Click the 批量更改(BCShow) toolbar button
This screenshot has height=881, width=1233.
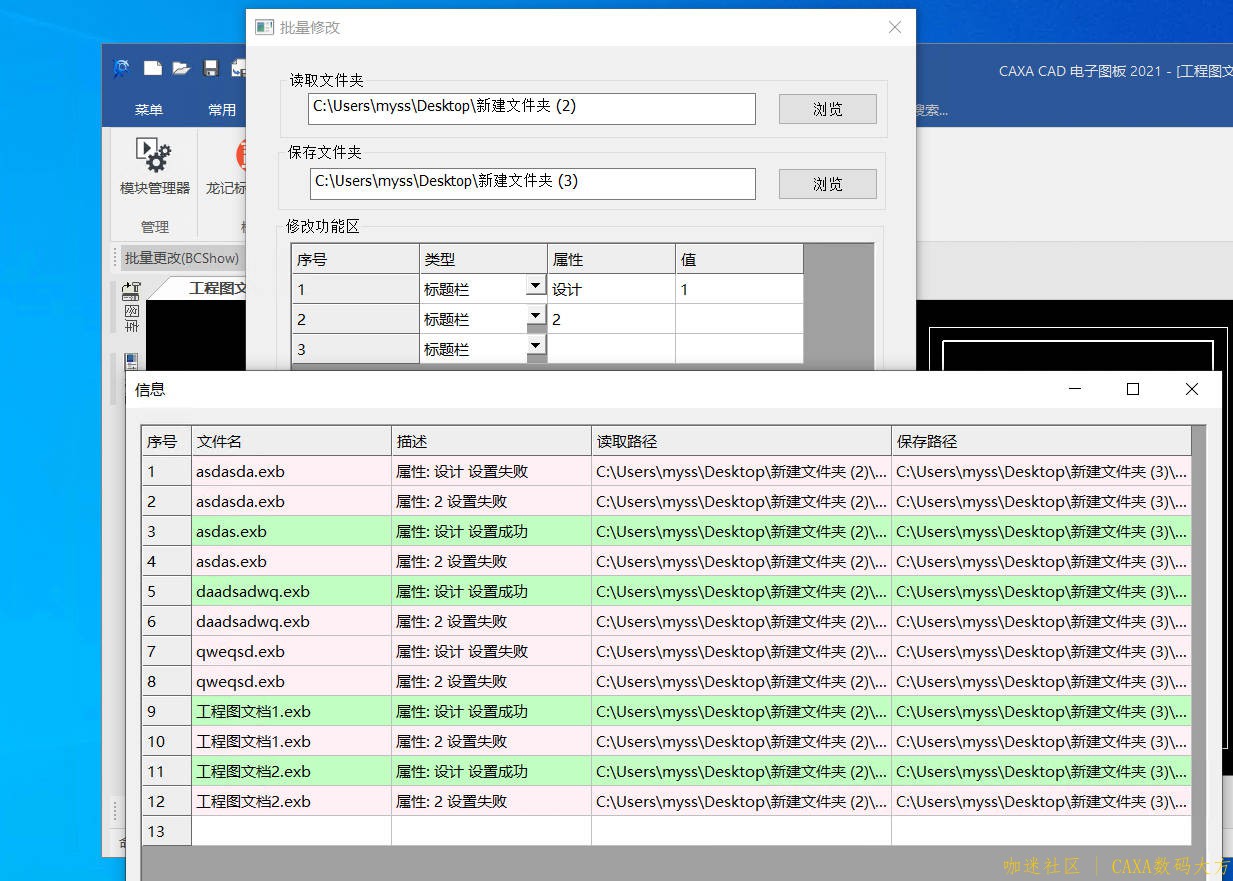181,258
